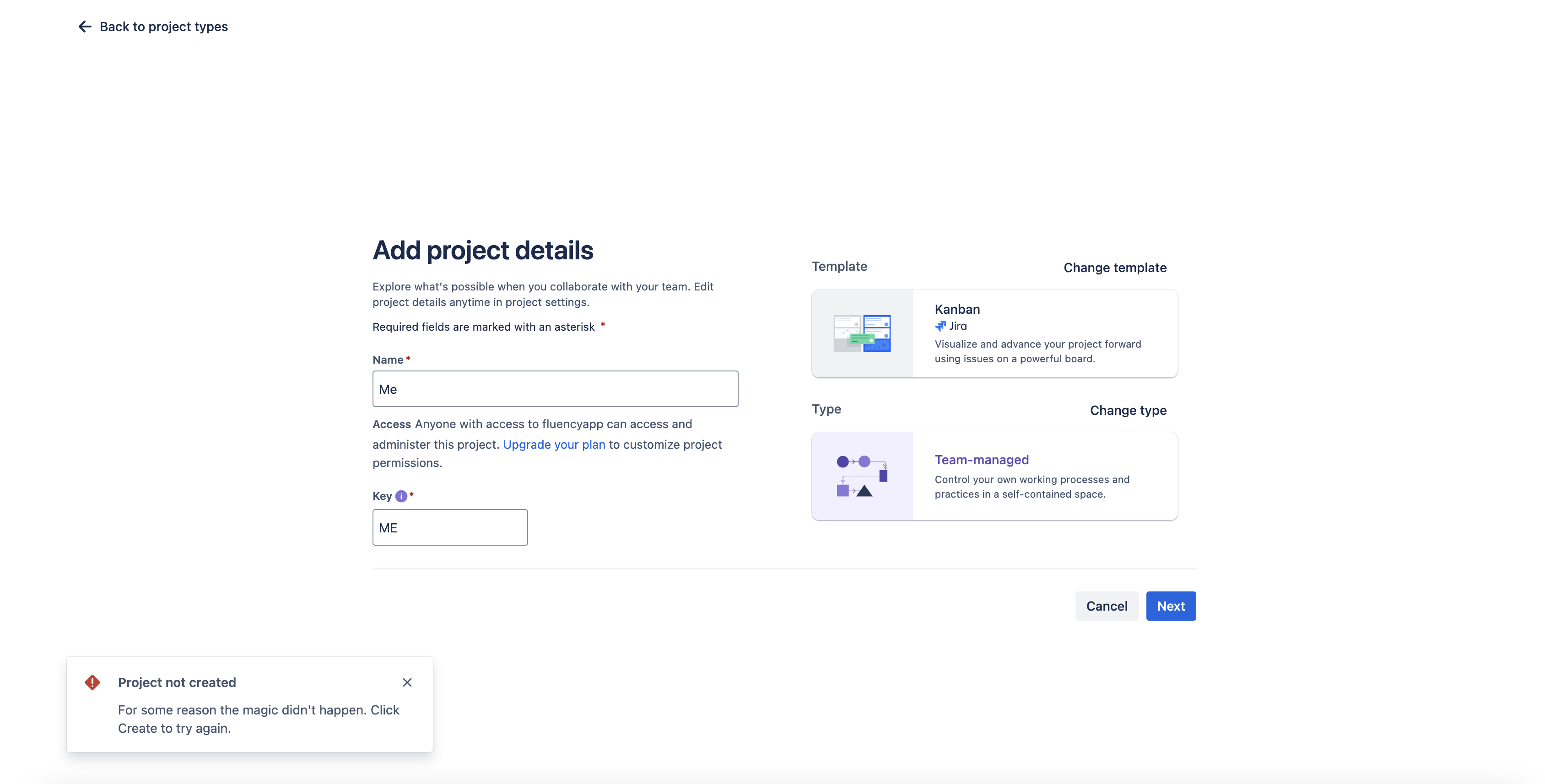Image resolution: width=1545 pixels, height=784 pixels.
Task: Go Back to project types
Action: (163, 27)
